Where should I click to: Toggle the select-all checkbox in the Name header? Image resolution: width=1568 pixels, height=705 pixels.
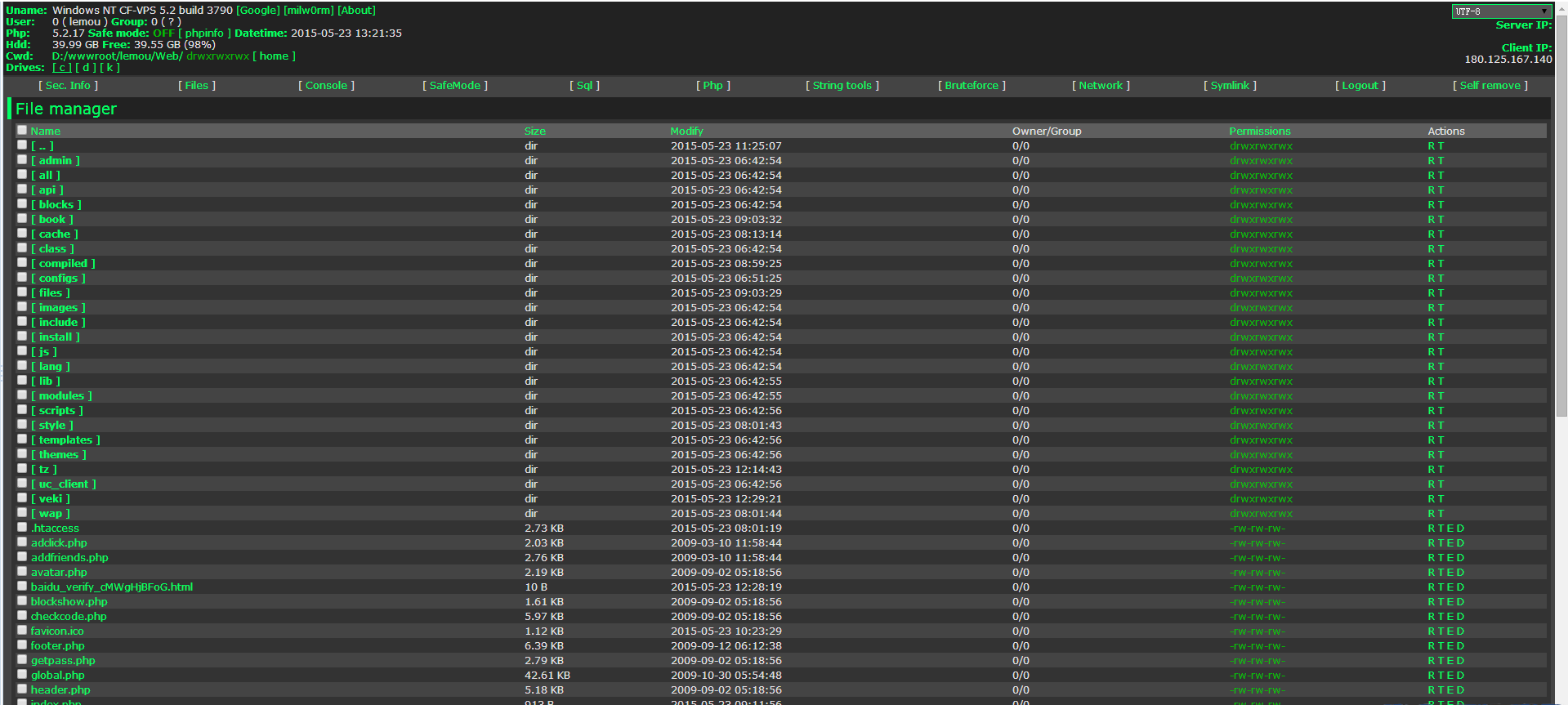point(22,130)
